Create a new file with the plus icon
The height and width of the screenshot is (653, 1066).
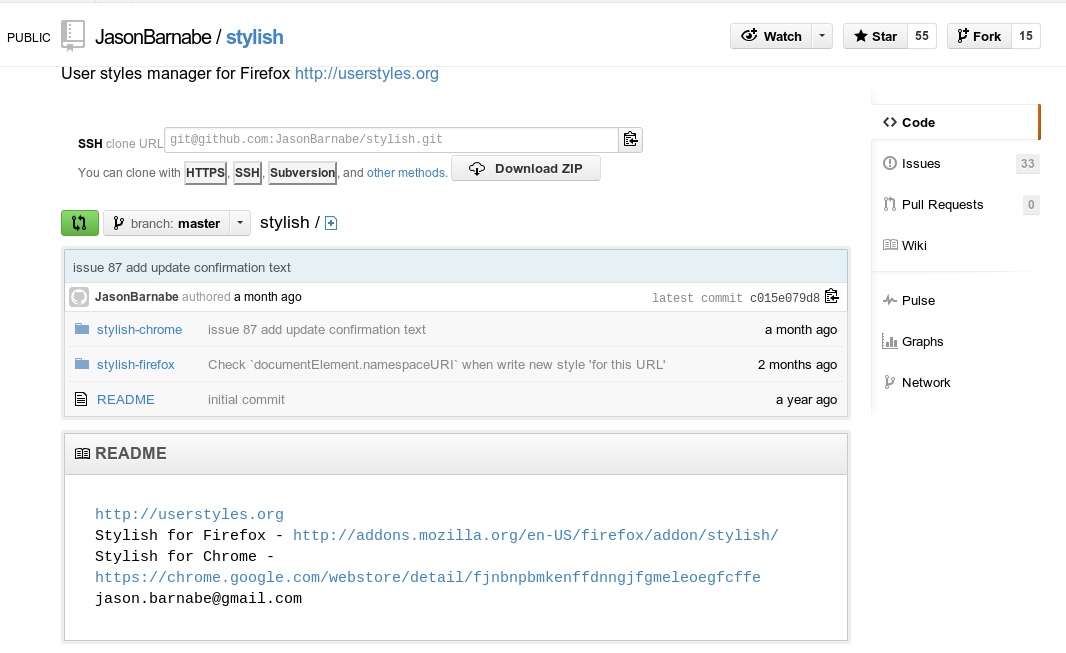331,223
